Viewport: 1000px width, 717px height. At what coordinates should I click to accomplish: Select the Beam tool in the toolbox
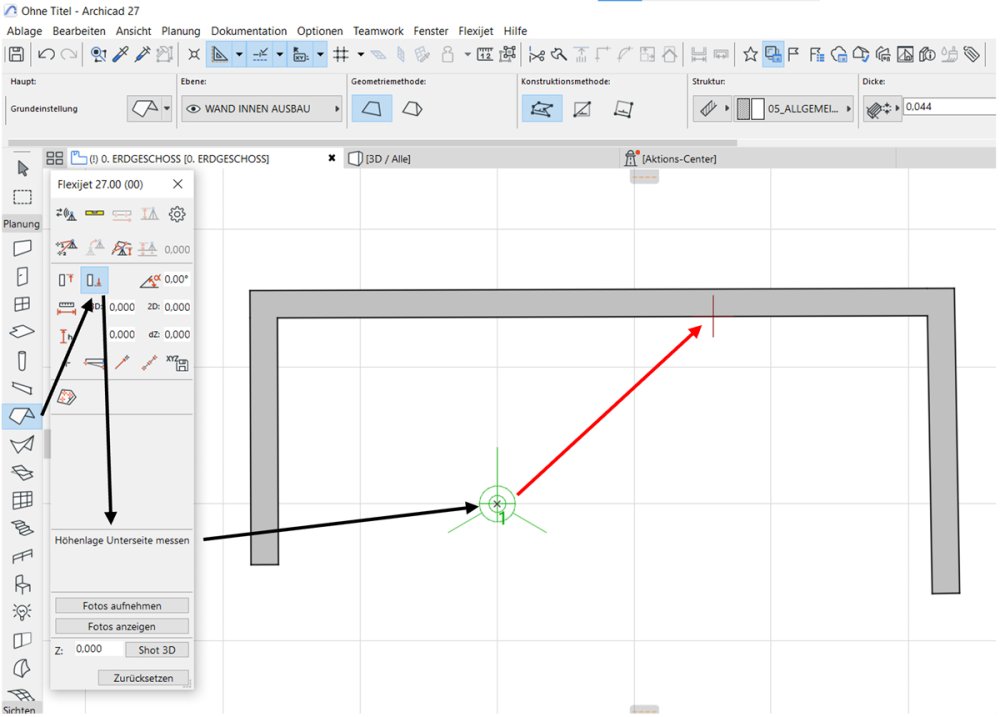(22, 387)
